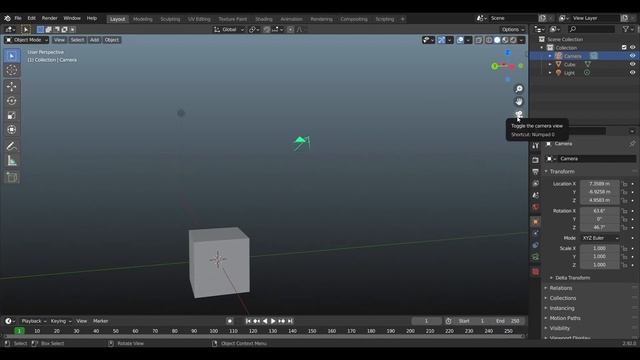Open Tool properties tab icon
Image resolution: width=640 pixels, height=360 pixels.
pos(536,146)
